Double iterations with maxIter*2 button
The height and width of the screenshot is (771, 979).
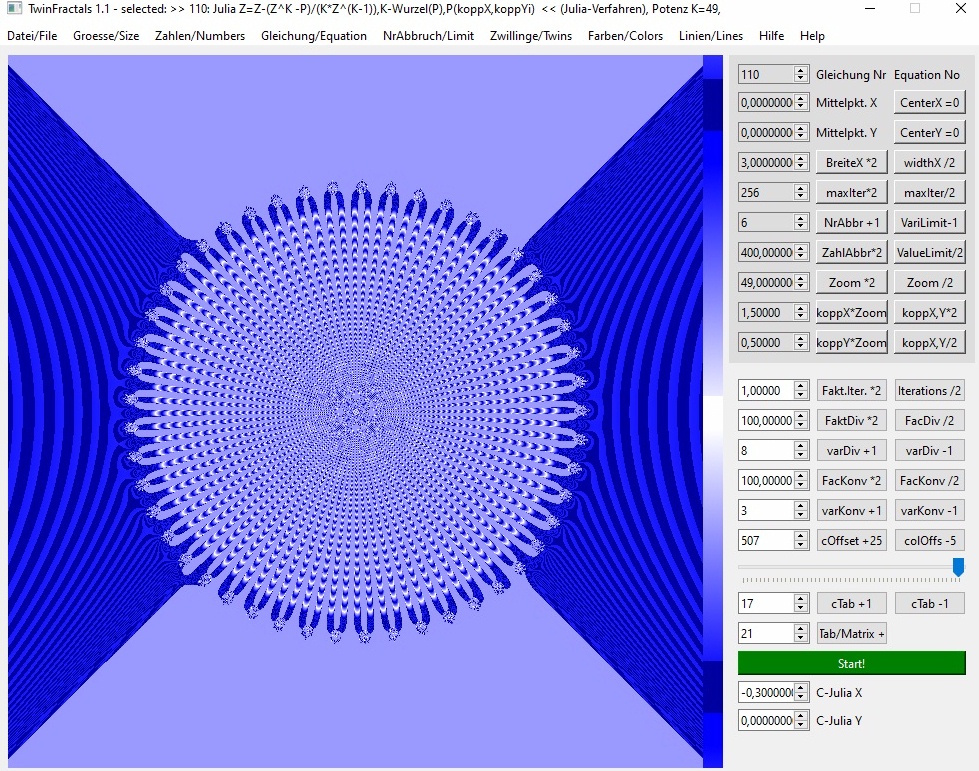click(852, 192)
